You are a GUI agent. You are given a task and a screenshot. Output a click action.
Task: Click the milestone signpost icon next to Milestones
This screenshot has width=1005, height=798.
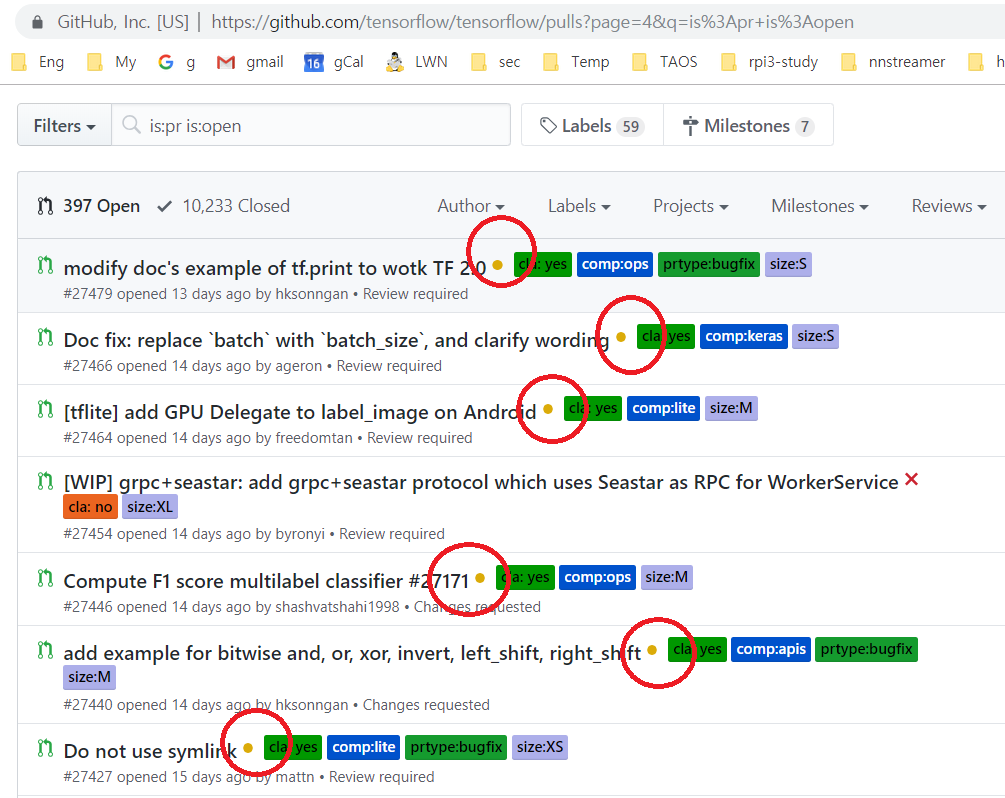click(689, 124)
